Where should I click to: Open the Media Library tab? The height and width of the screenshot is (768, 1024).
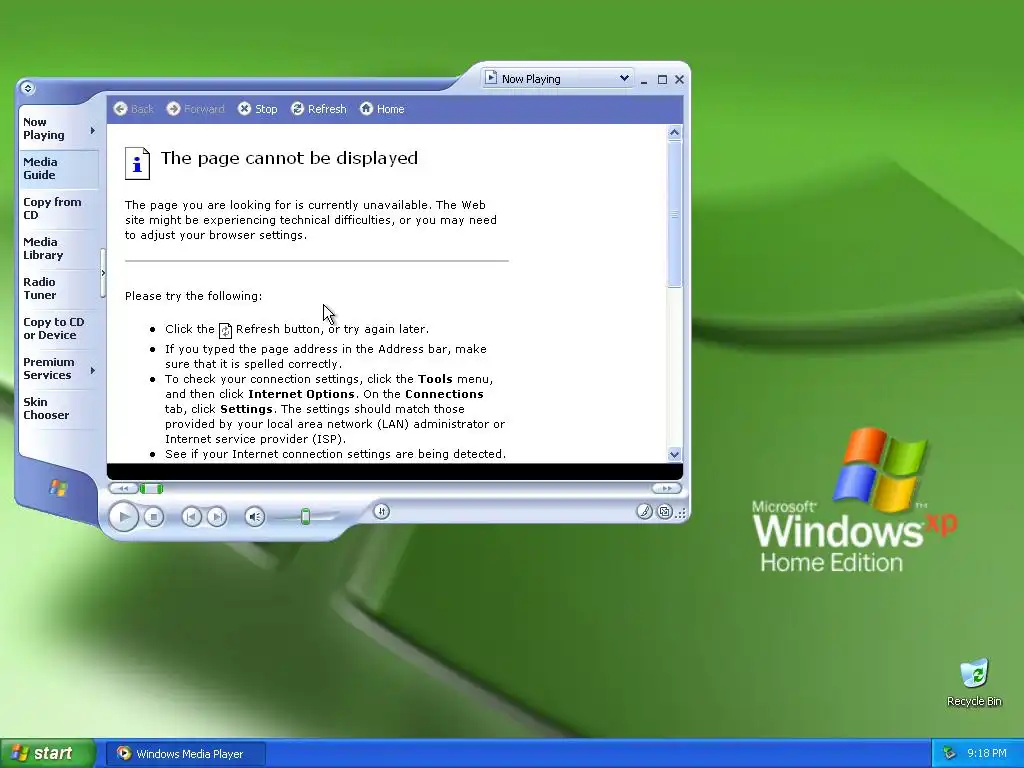click(x=59, y=248)
